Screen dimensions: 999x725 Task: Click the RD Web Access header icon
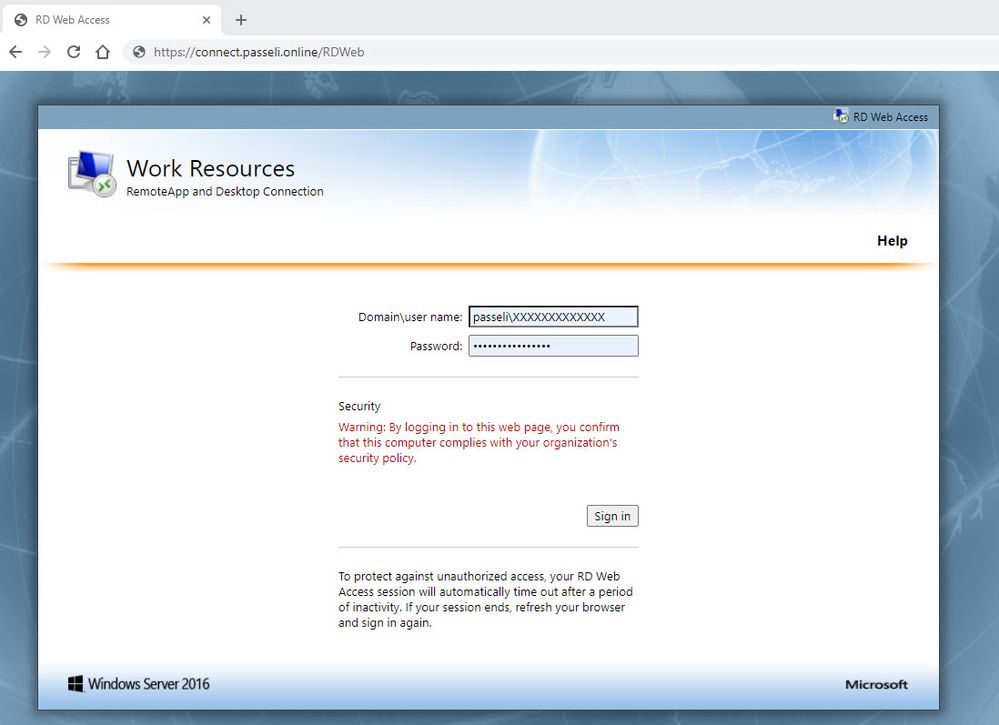coord(841,116)
